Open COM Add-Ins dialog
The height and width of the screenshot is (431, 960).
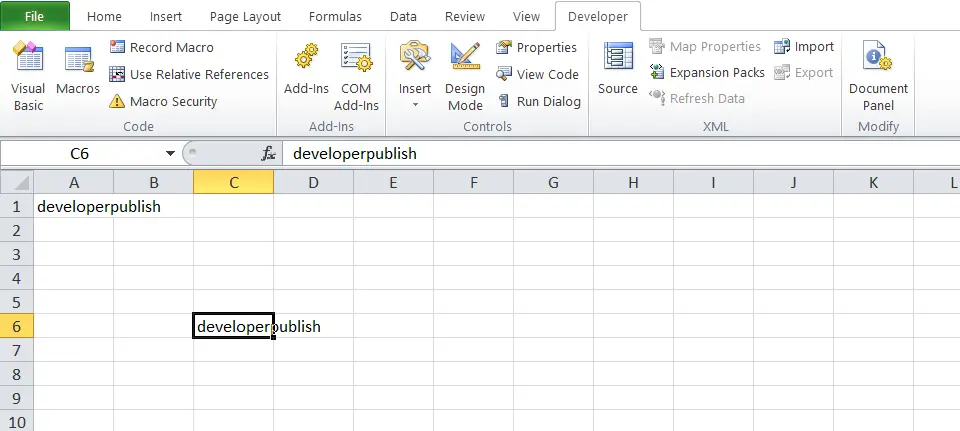(356, 77)
